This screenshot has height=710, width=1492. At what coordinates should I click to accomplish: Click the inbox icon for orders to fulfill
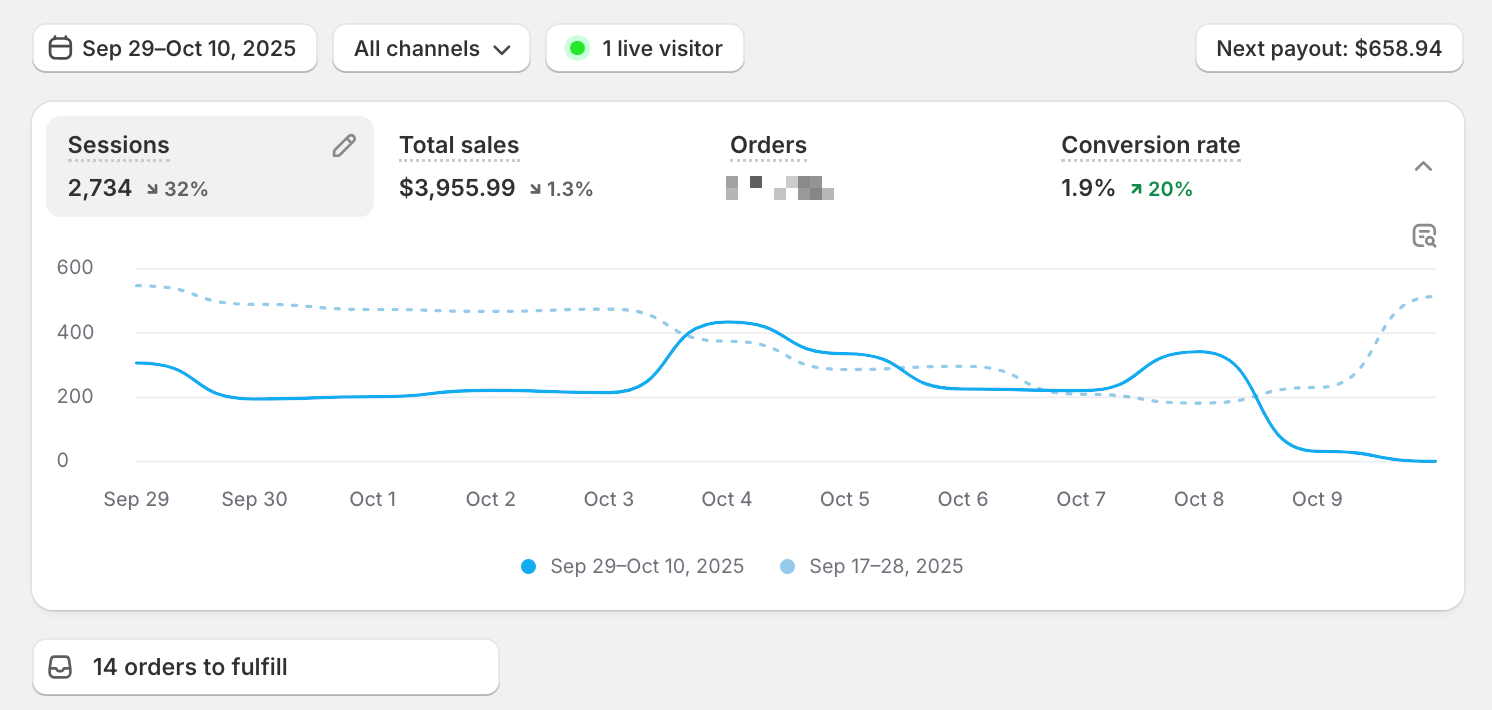[61, 667]
